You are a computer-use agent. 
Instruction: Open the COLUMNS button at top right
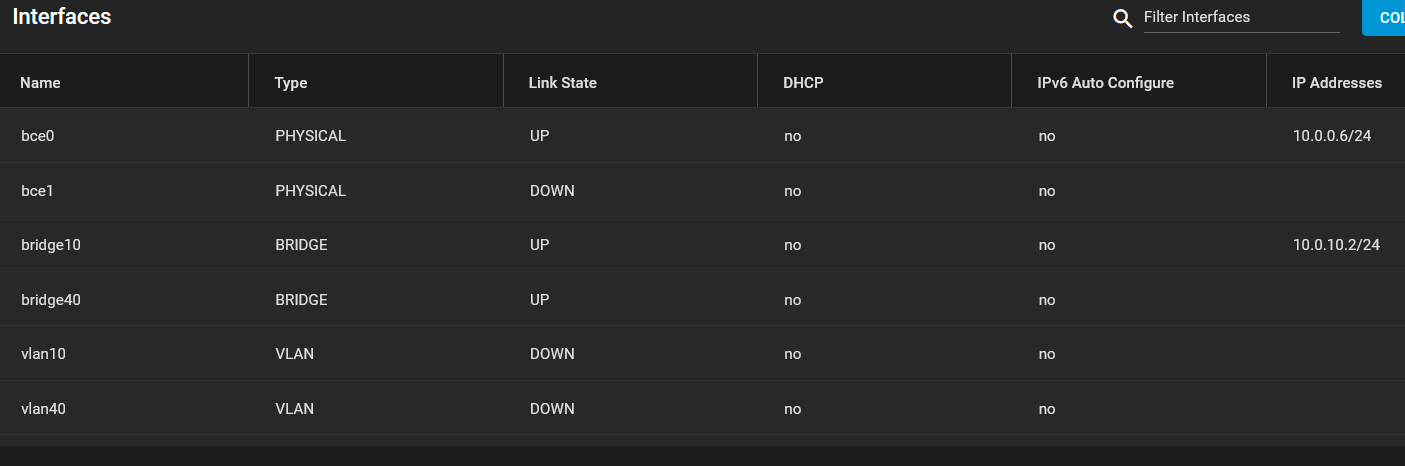coord(1384,18)
